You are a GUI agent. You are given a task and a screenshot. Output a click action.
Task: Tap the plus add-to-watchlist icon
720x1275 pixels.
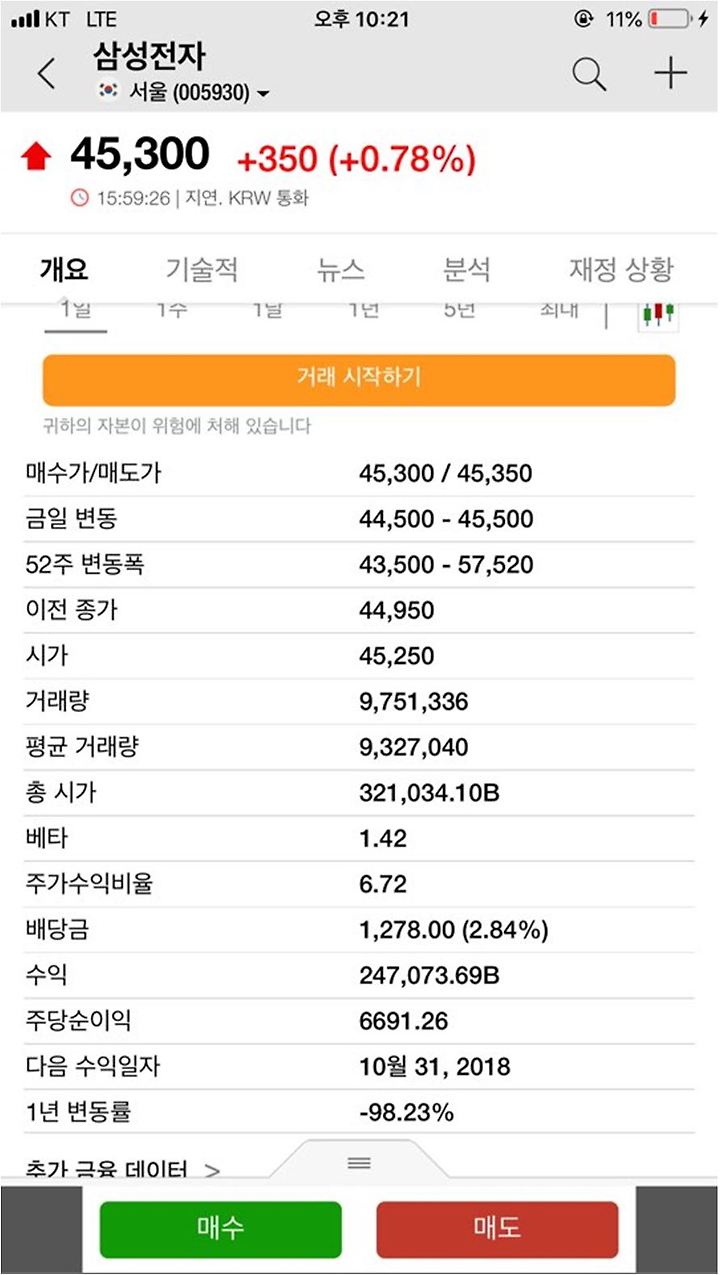pyautogui.click(x=670, y=74)
